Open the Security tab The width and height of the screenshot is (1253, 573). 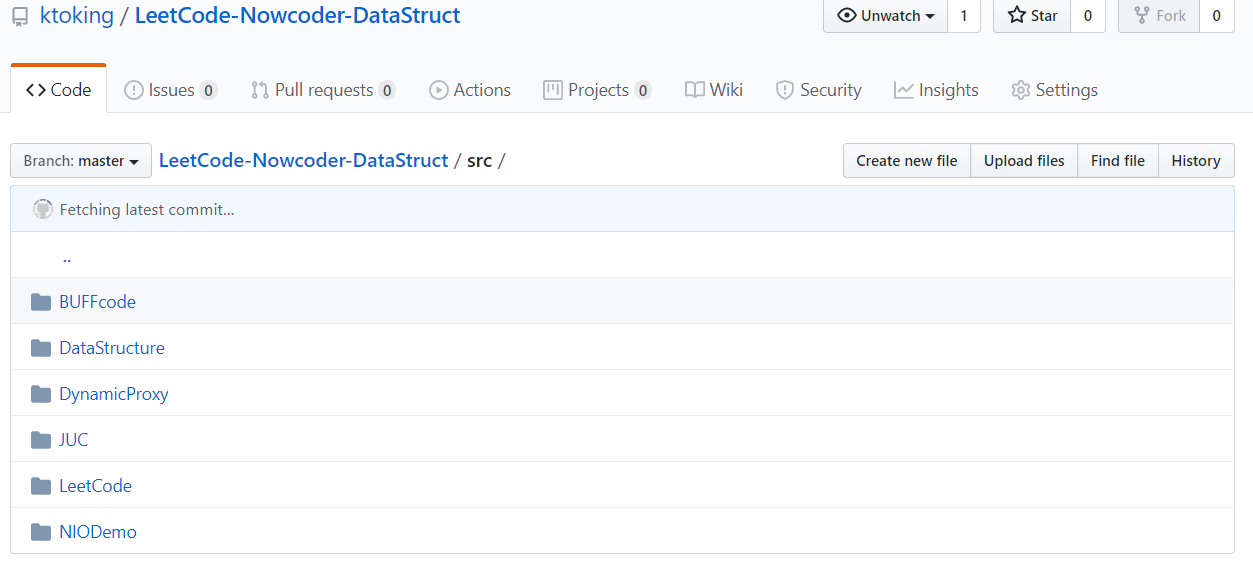pos(819,90)
